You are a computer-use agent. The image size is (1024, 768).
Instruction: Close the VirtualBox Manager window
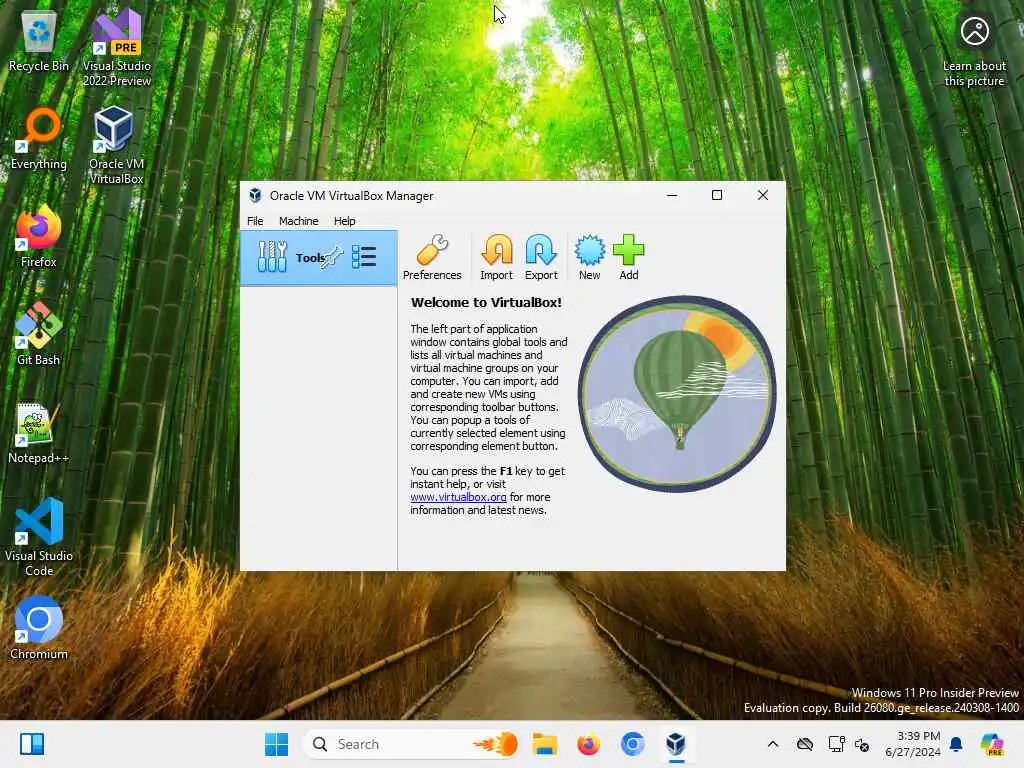pyautogui.click(x=762, y=195)
